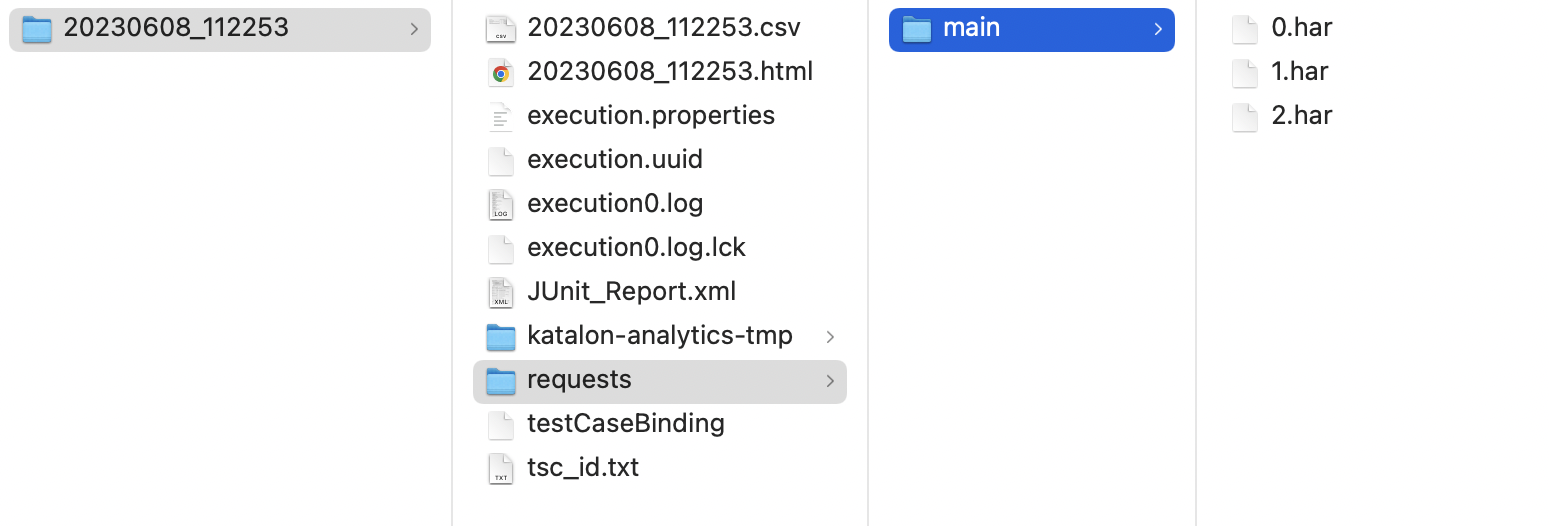Image resolution: width=1549 pixels, height=526 pixels.
Task: Click chevron beside the 20230608_112253 folder
Action: [x=414, y=29]
